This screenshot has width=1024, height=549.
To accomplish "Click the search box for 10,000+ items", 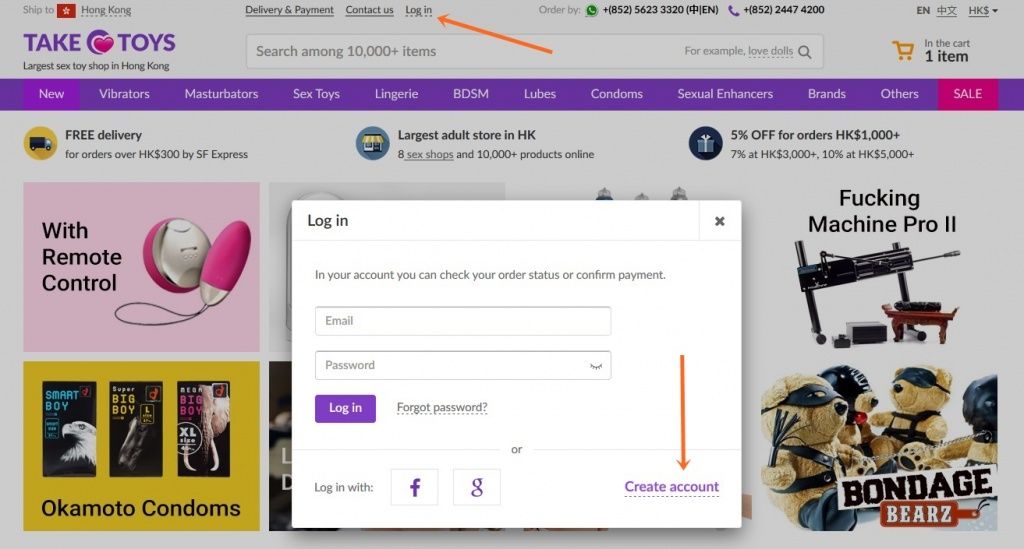I will (x=534, y=52).
